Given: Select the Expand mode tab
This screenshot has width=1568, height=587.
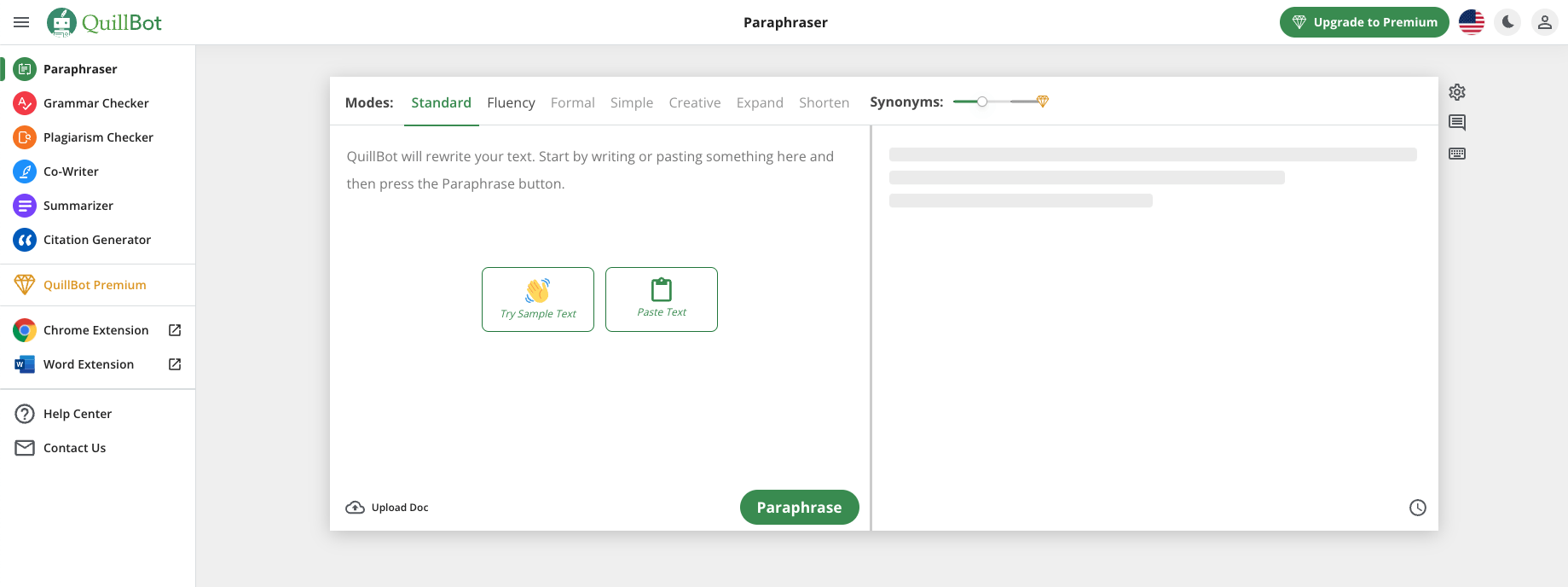Looking at the screenshot, I should click(760, 102).
